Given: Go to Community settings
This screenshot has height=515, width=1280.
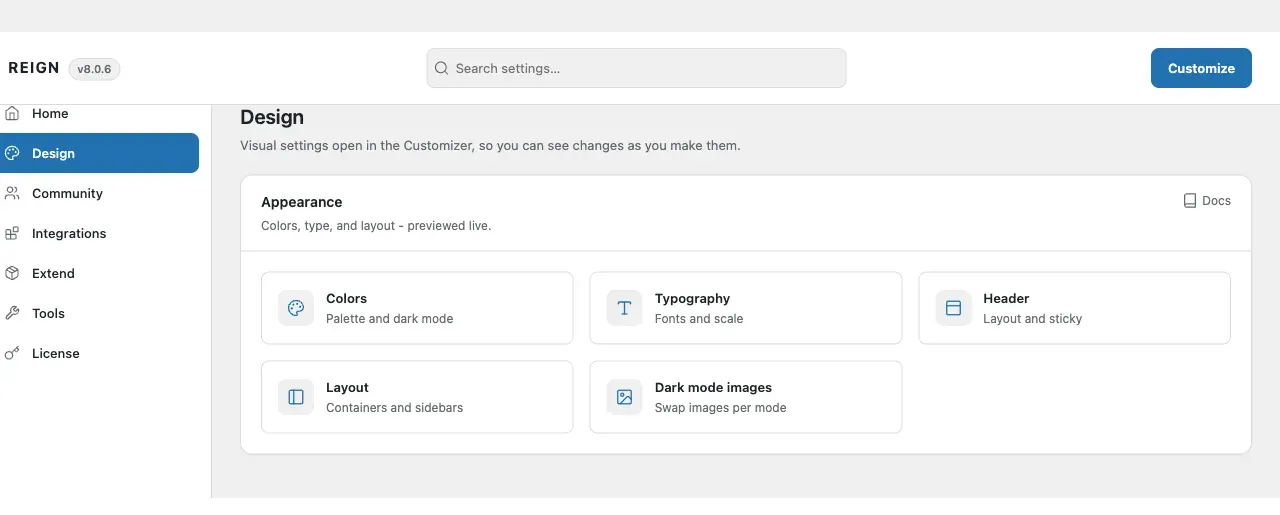Looking at the screenshot, I should [99, 193].
